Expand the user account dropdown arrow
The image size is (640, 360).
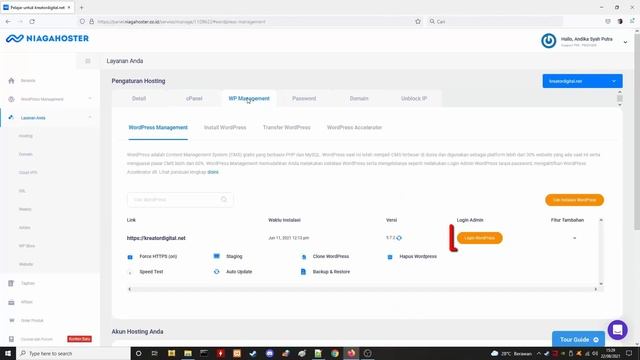(625, 42)
